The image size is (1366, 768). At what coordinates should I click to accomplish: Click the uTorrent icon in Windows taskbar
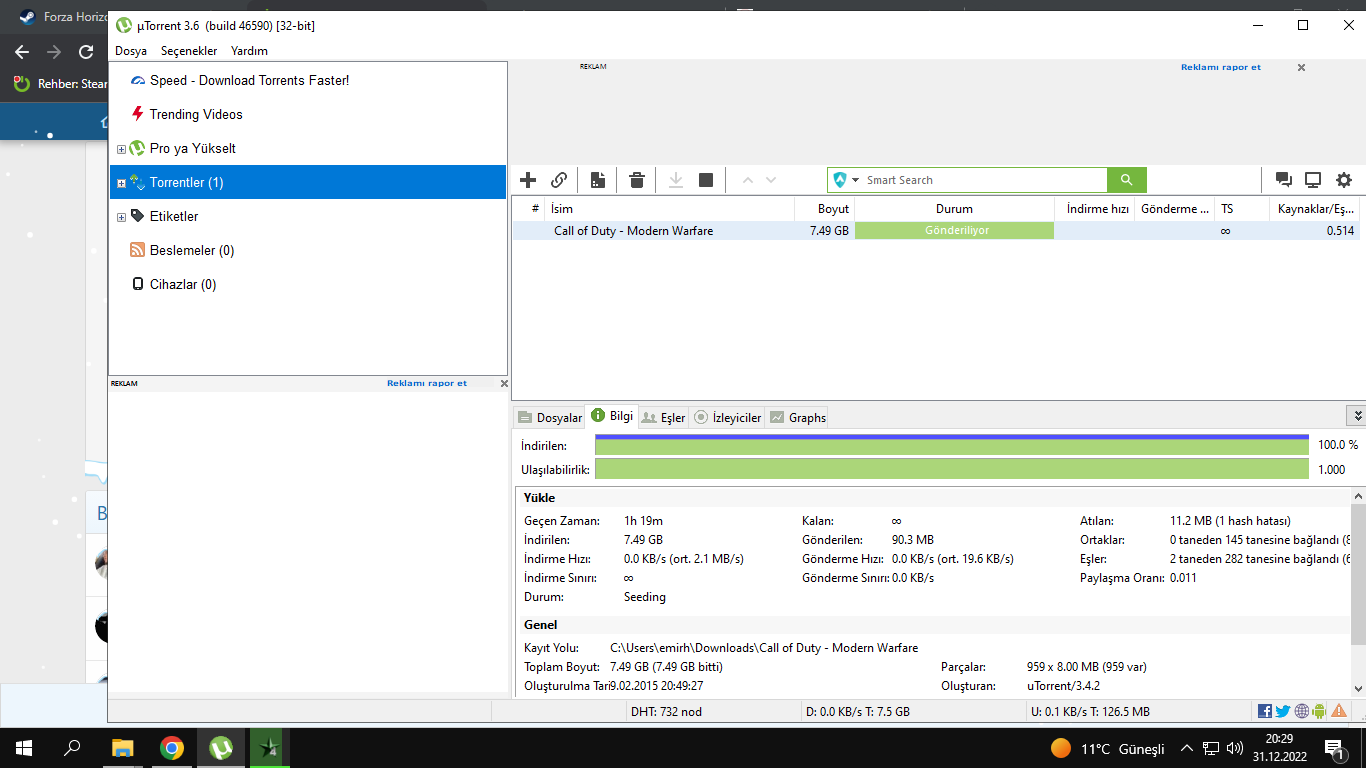tap(221, 747)
